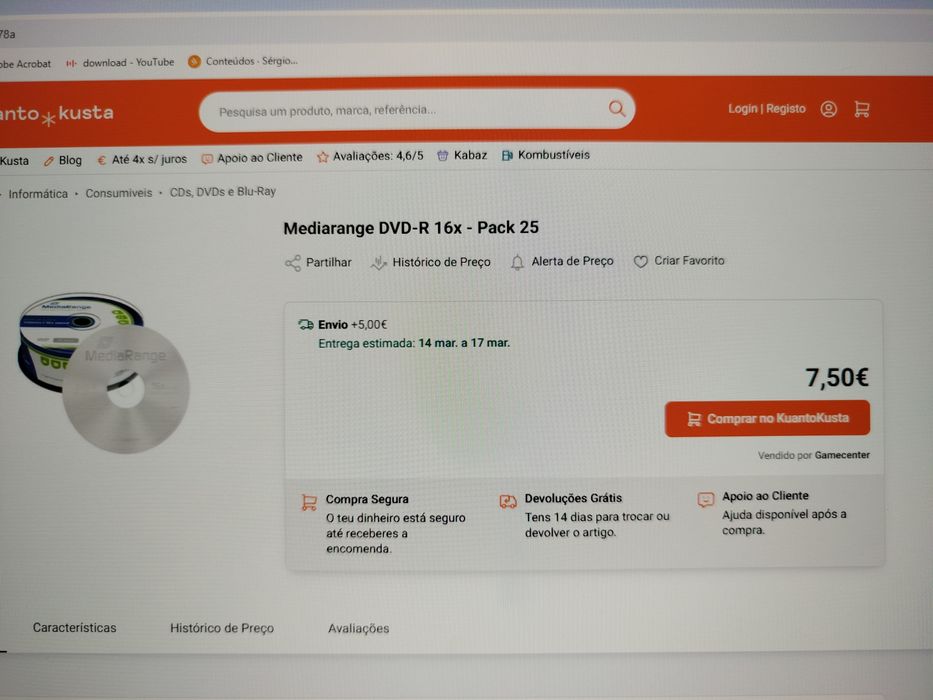933x700 pixels.
Task: Click the Consumíveis breadcrumb link
Action: point(118,193)
